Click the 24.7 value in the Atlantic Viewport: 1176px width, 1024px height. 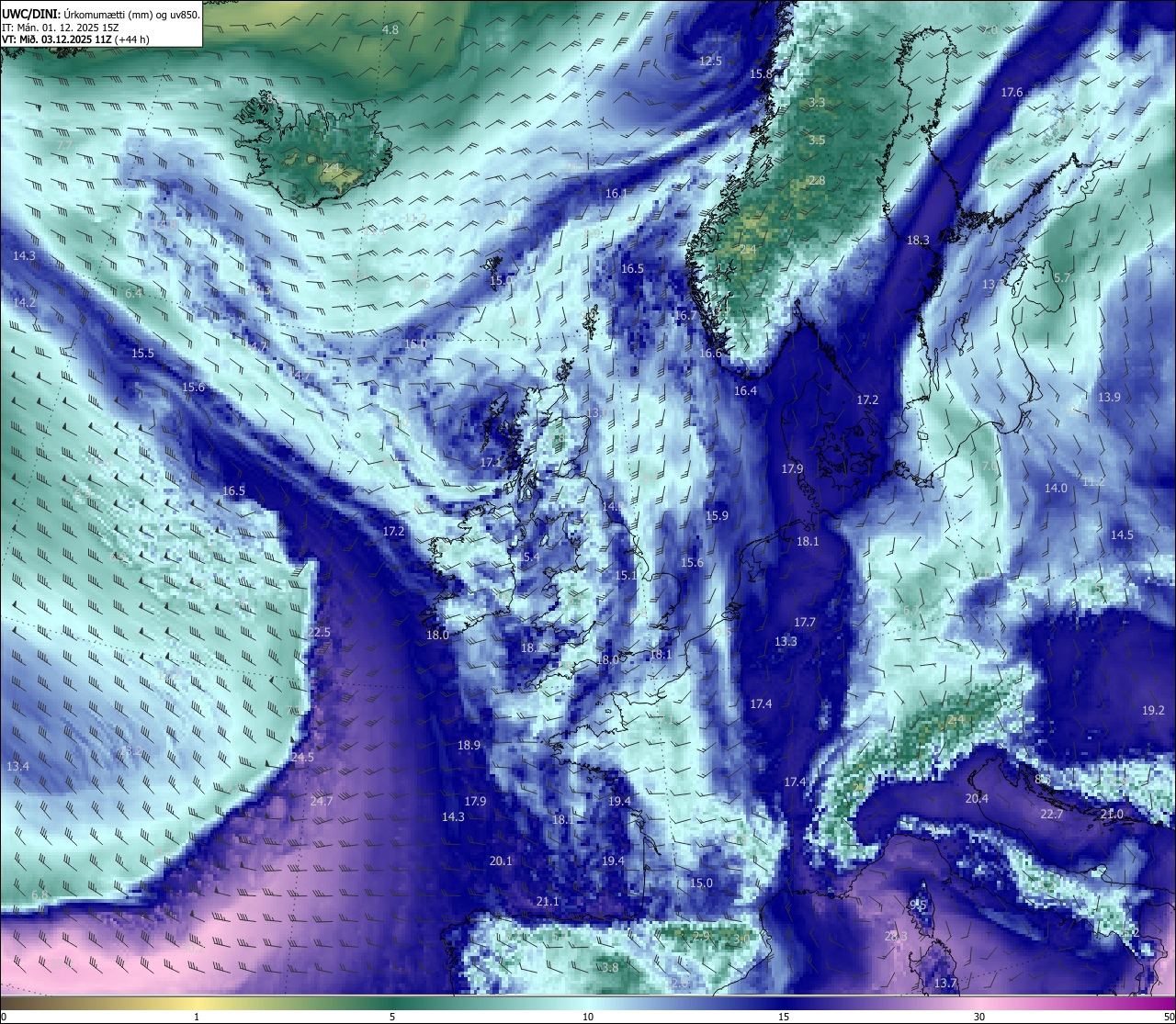[322, 802]
